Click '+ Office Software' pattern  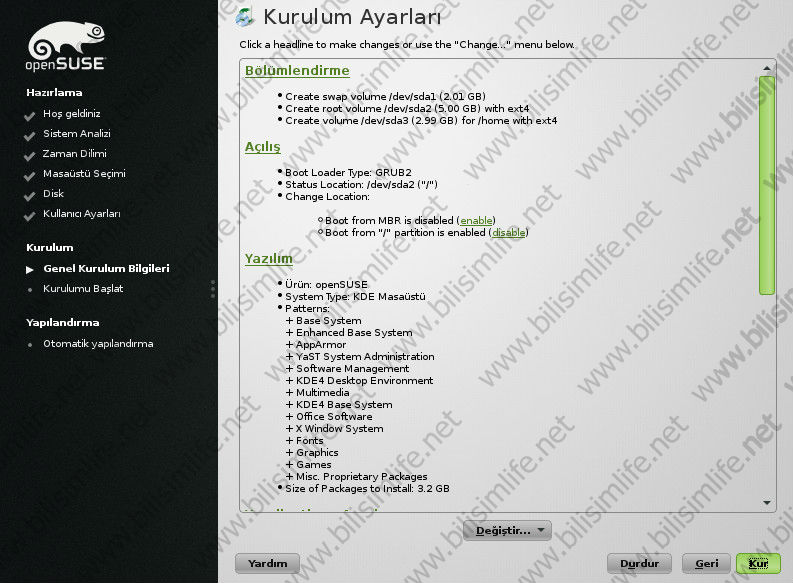(x=329, y=417)
